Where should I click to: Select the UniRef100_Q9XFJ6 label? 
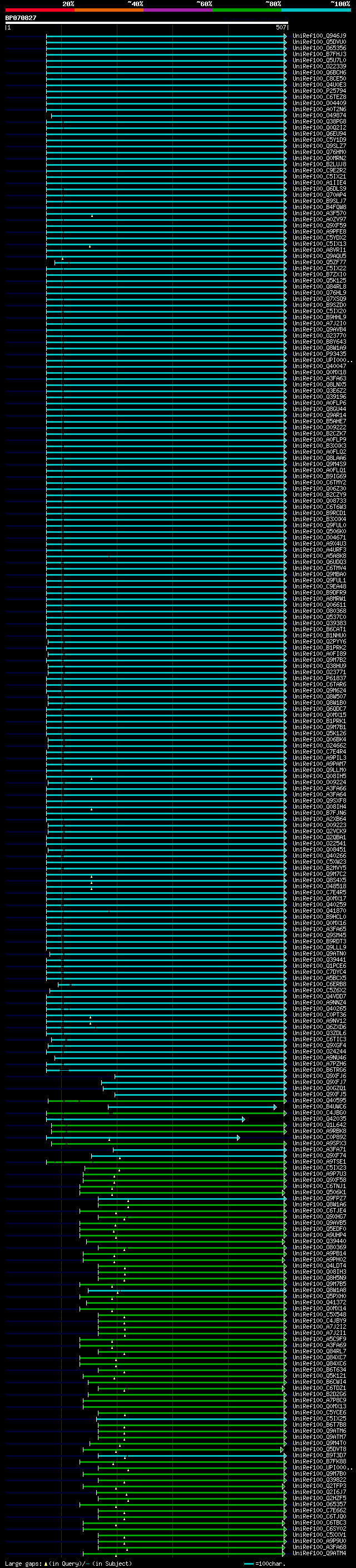(x=319, y=1076)
